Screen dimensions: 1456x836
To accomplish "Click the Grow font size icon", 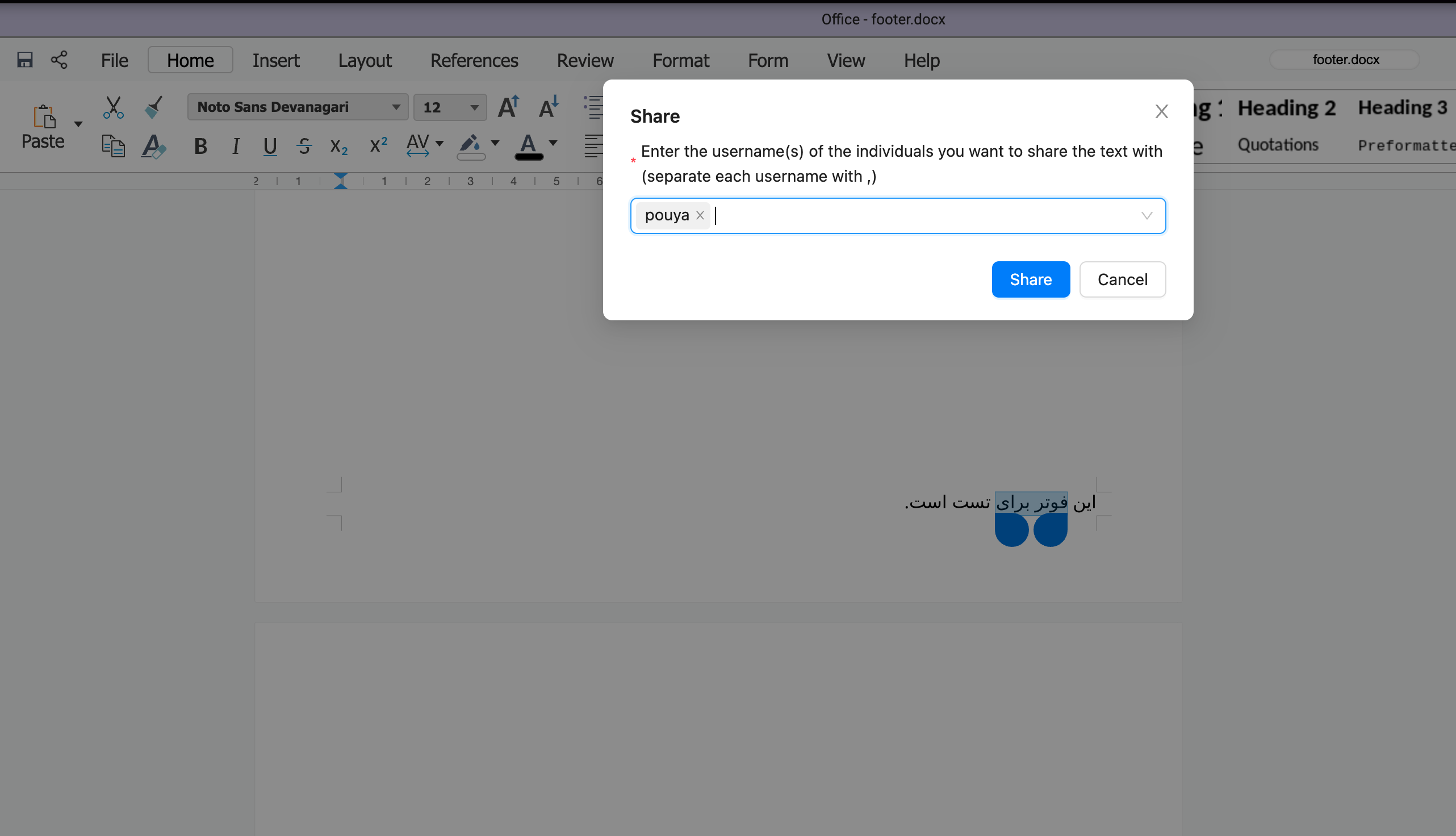I will [x=508, y=107].
